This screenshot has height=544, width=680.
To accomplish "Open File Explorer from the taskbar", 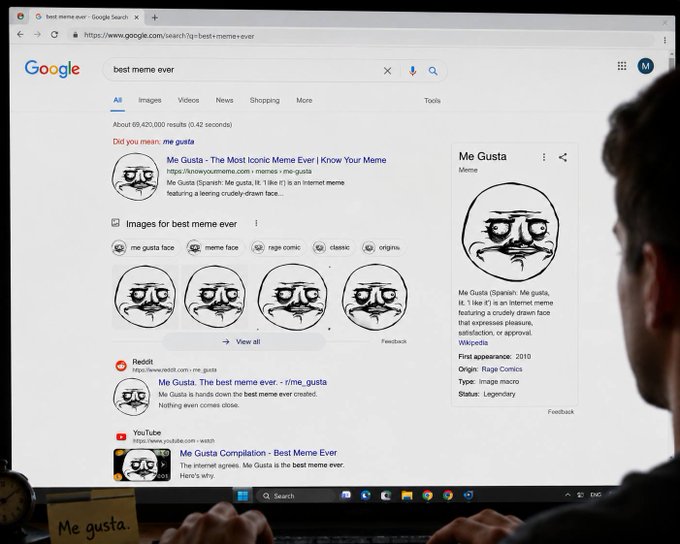I will click(x=407, y=495).
